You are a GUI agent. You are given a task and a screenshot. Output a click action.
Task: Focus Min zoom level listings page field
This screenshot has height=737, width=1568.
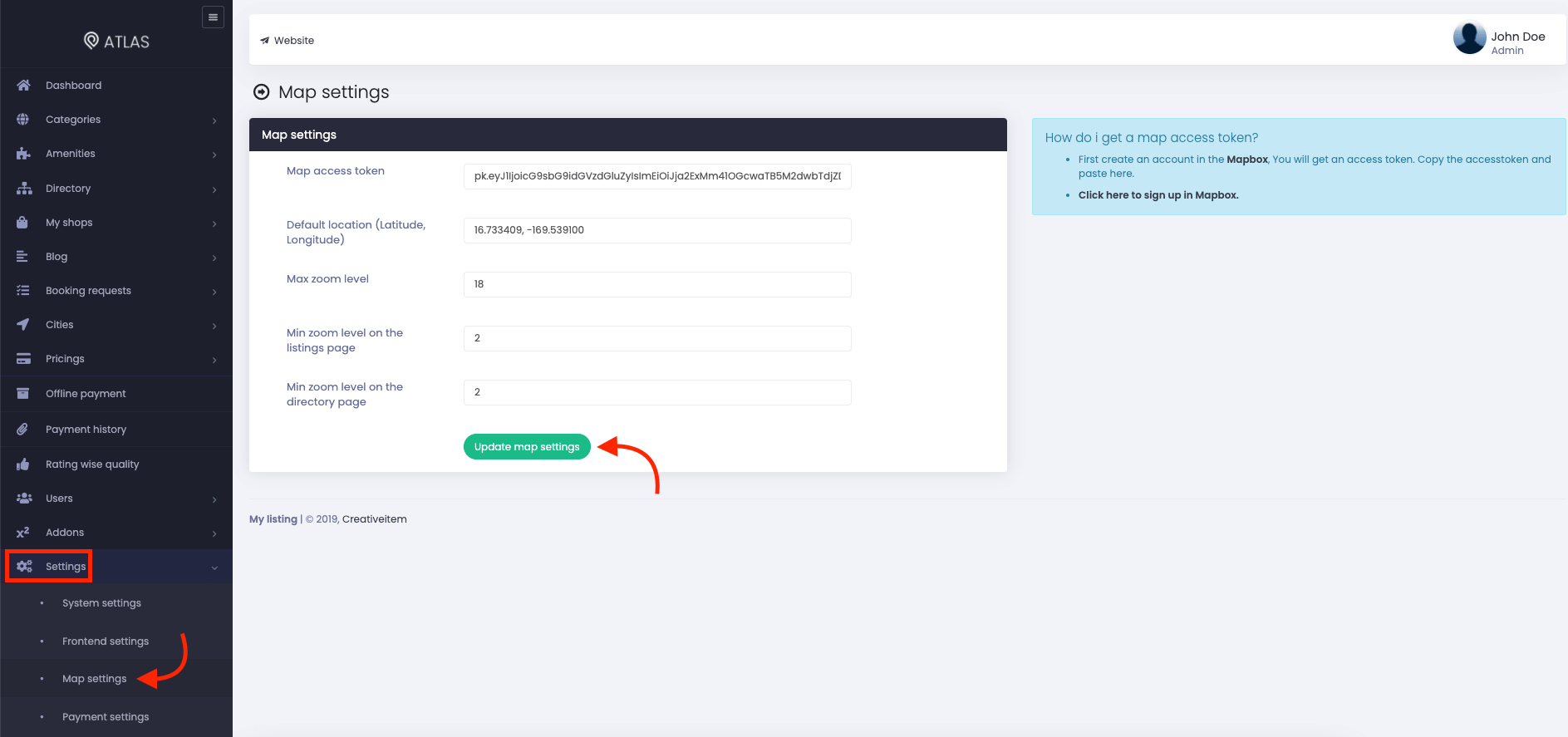coord(657,338)
